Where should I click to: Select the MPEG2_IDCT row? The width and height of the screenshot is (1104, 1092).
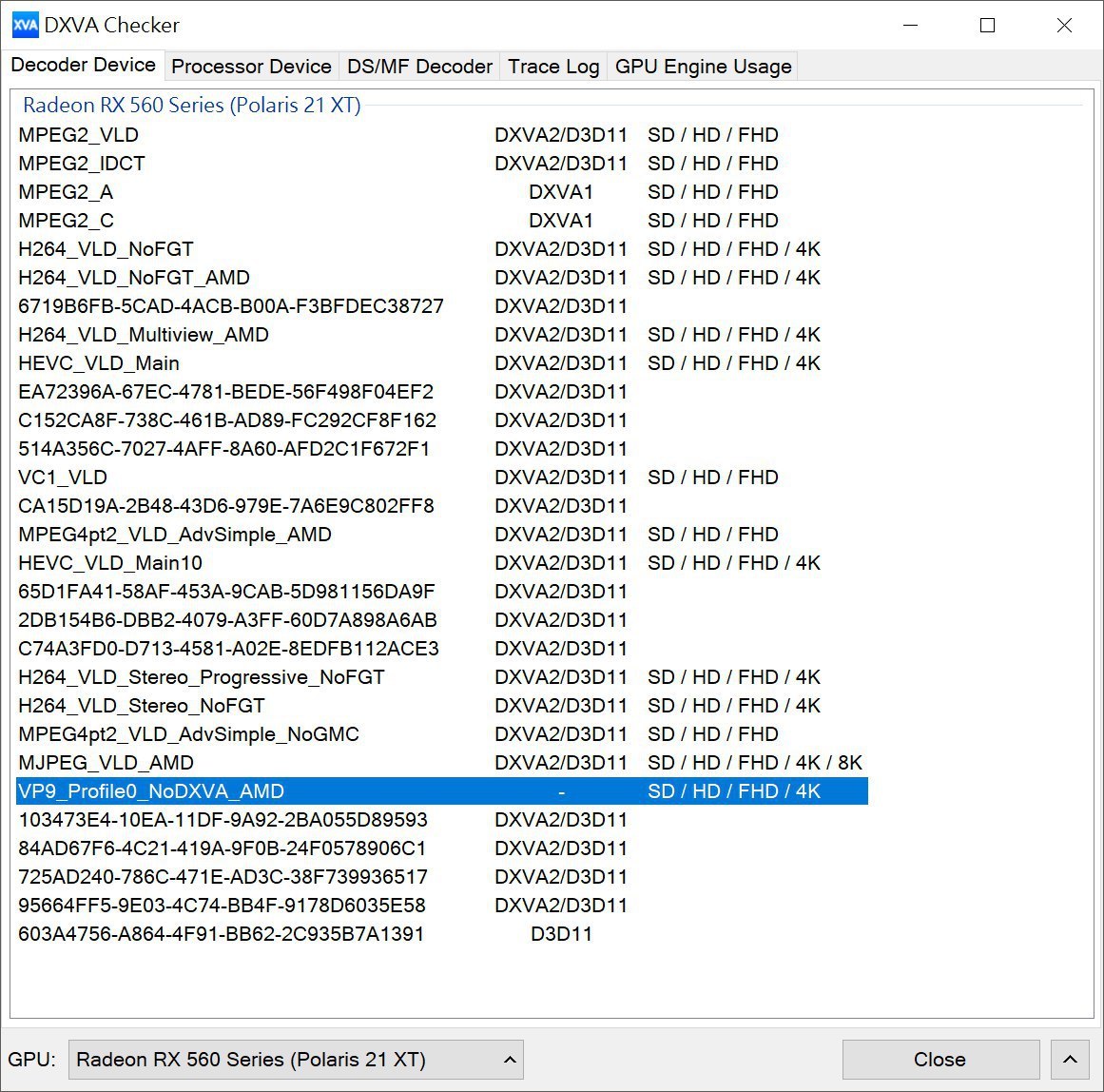pos(442,164)
